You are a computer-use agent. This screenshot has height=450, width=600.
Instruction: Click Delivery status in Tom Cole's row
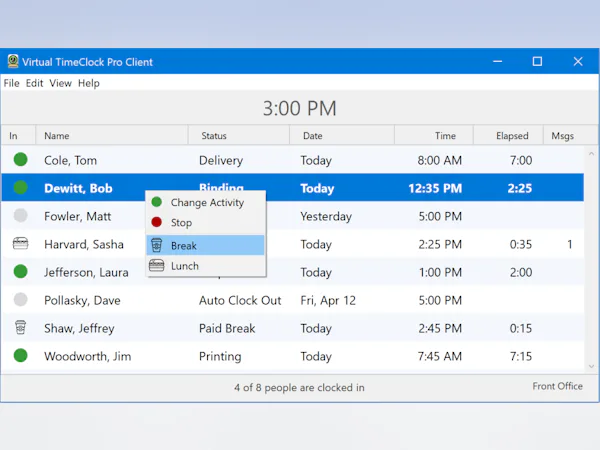coord(221,160)
